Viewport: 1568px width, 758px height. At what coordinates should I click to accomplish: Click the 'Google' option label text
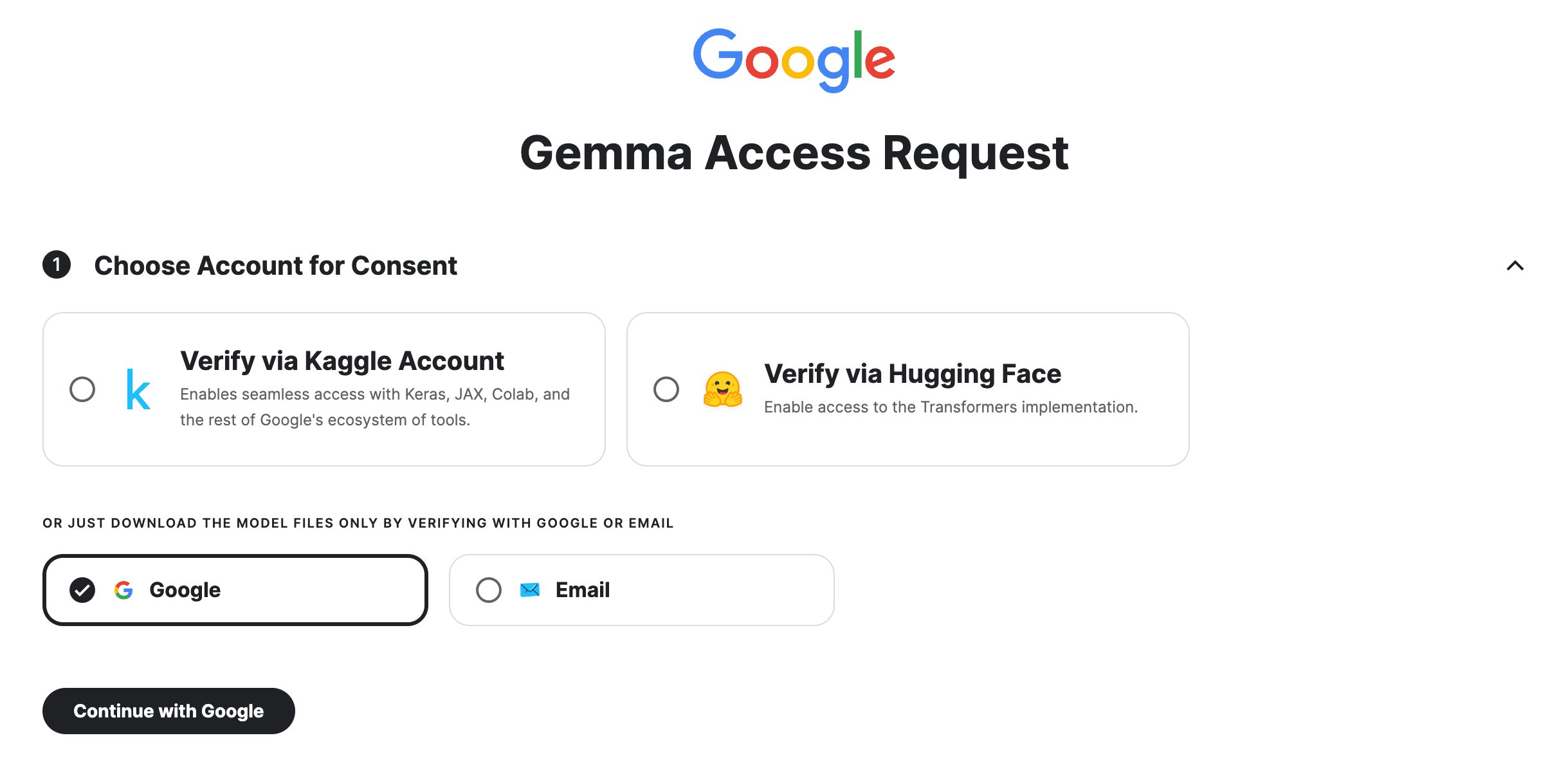pos(185,590)
